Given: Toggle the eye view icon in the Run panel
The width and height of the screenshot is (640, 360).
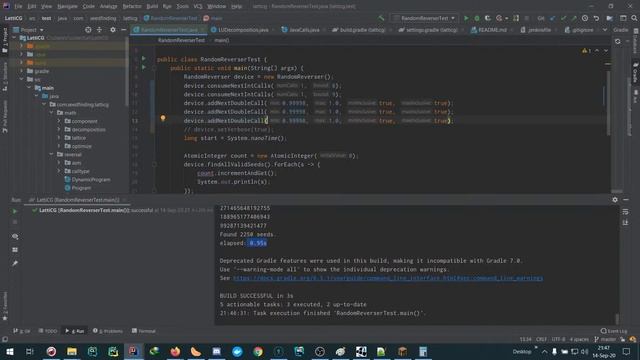Looking at the screenshot, I should (x=15, y=237).
